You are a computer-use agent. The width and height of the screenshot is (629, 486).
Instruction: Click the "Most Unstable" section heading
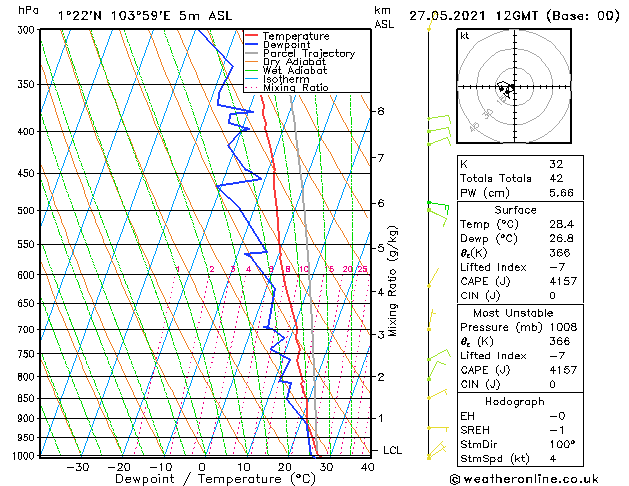click(513, 313)
